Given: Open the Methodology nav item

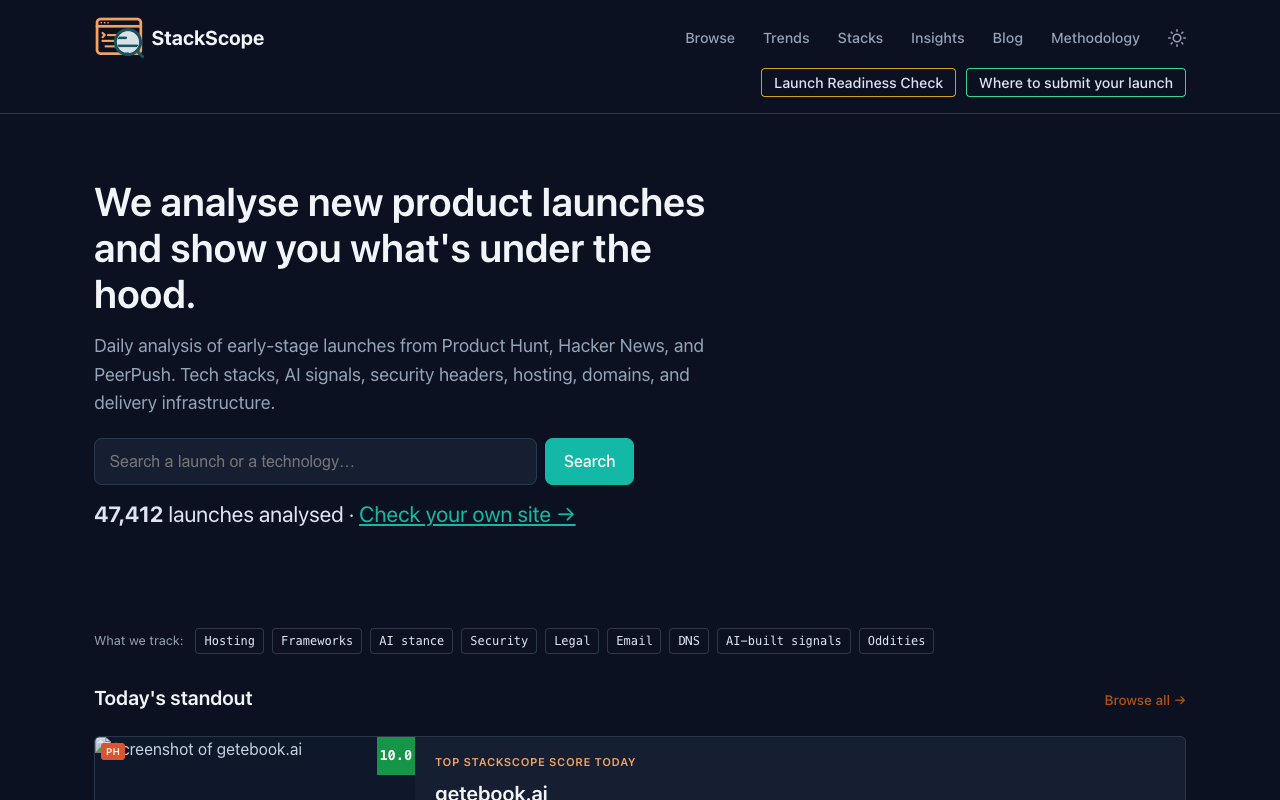Looking at the screenshot, I should 1095,38.
